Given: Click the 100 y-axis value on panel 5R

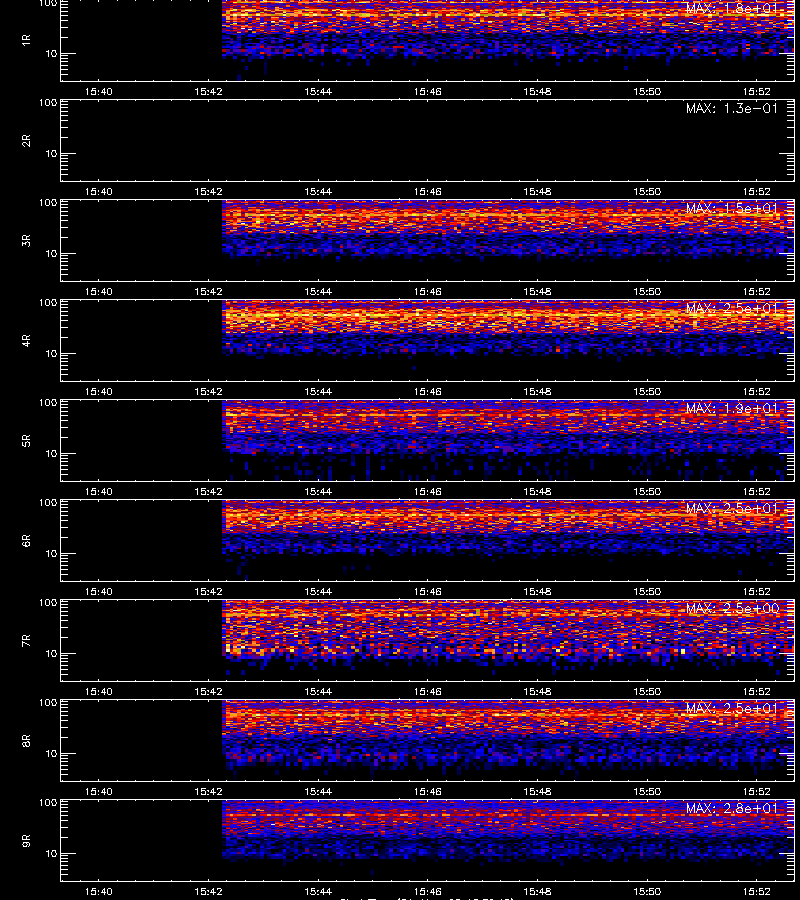Looking at the screenshot, I should pos(48,403).
